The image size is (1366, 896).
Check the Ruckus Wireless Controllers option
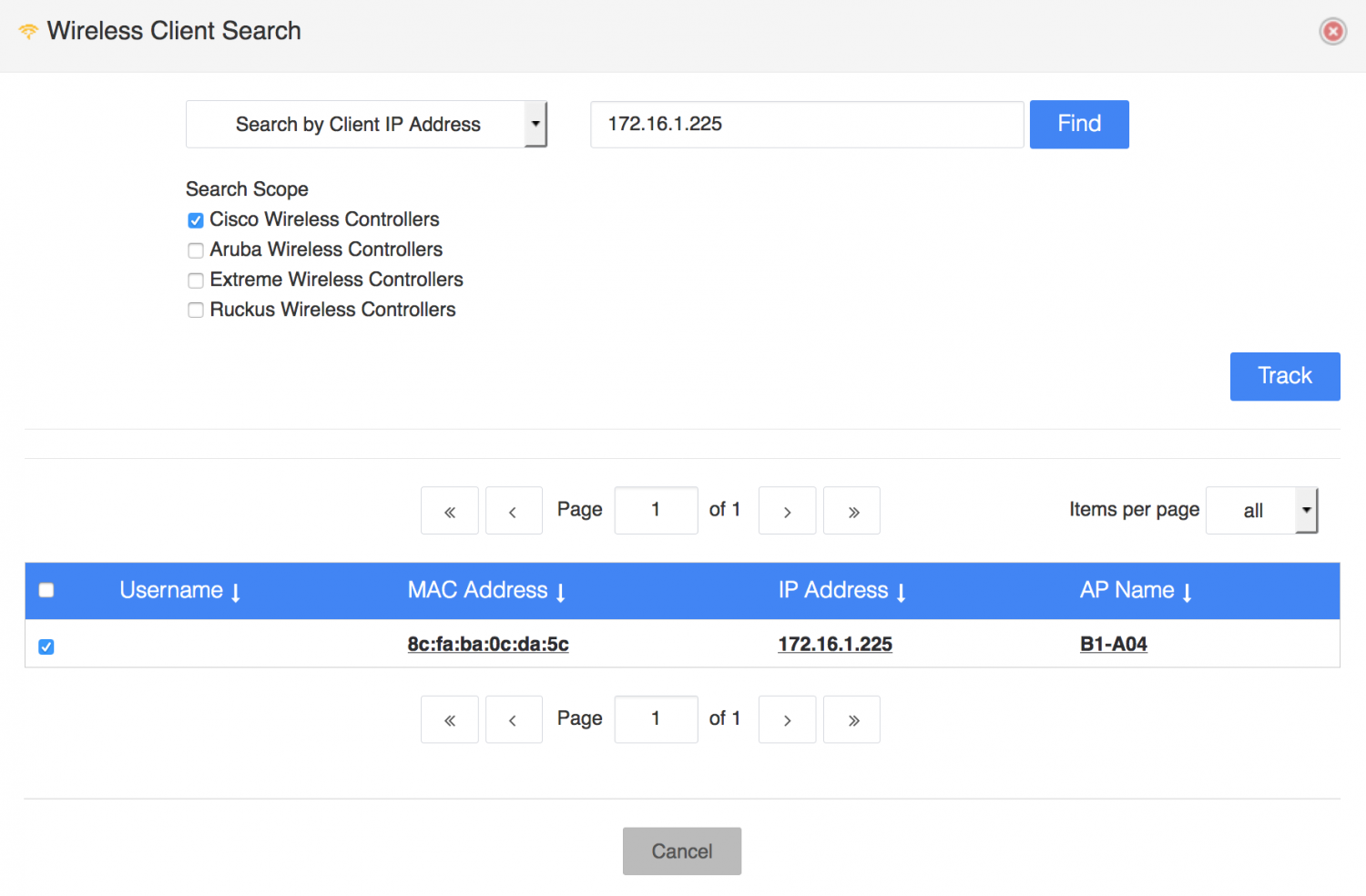coord(196,310)
